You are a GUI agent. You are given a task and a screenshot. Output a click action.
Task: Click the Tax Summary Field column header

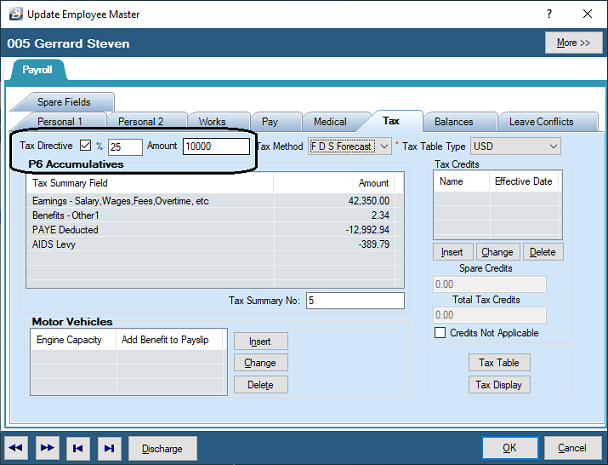pyautogui.click(x=150, y=183)
